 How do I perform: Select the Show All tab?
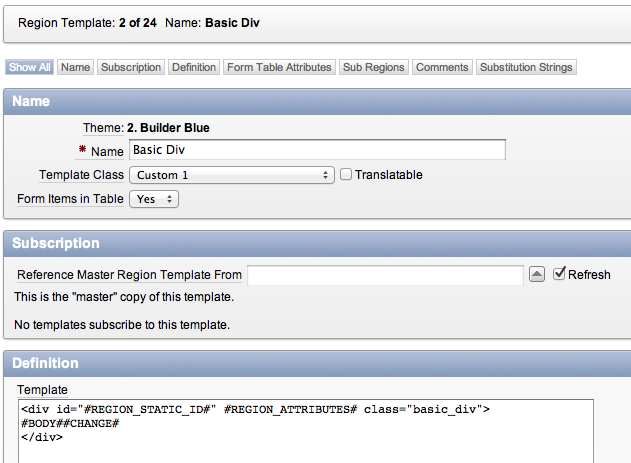[x=29, y=67]
